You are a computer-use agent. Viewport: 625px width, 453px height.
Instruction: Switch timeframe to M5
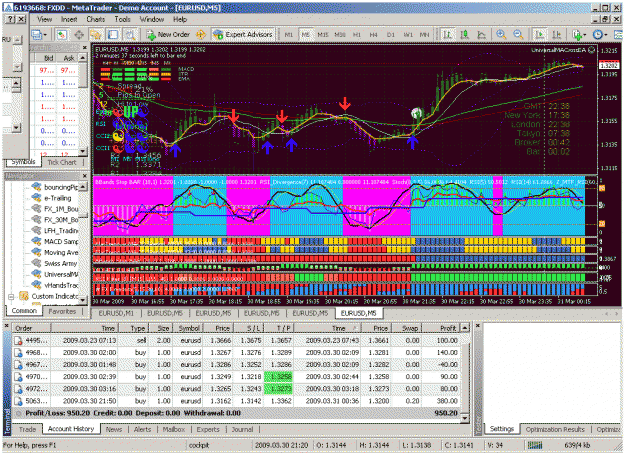tap(305, 35)
